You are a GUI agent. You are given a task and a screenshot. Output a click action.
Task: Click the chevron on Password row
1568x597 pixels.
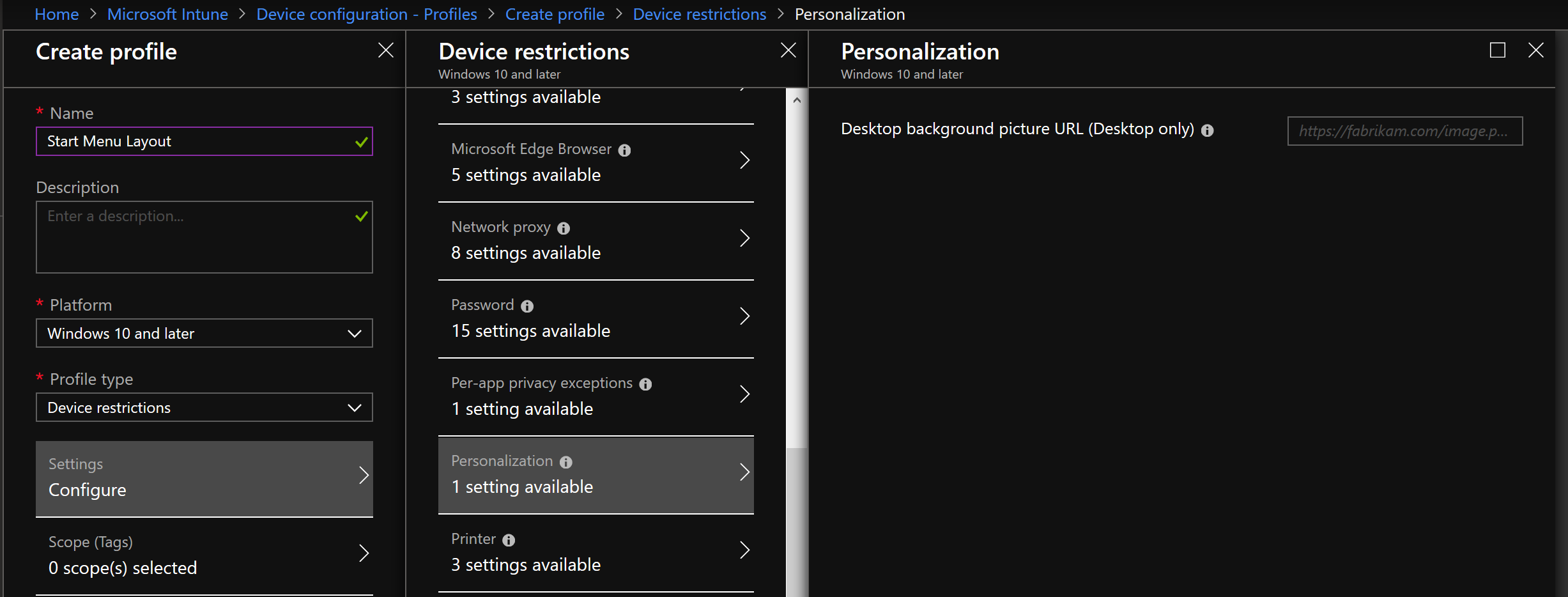click(744, 316)
